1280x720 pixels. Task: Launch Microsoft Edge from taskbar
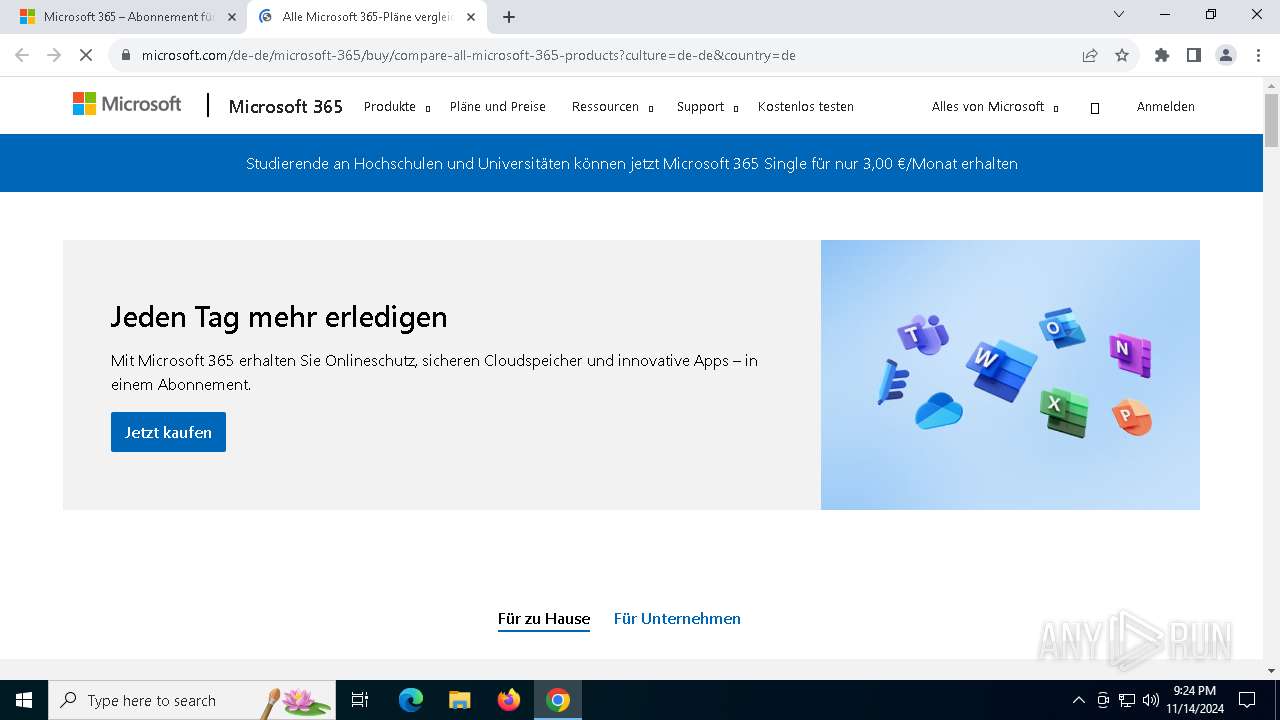[411, 700]
